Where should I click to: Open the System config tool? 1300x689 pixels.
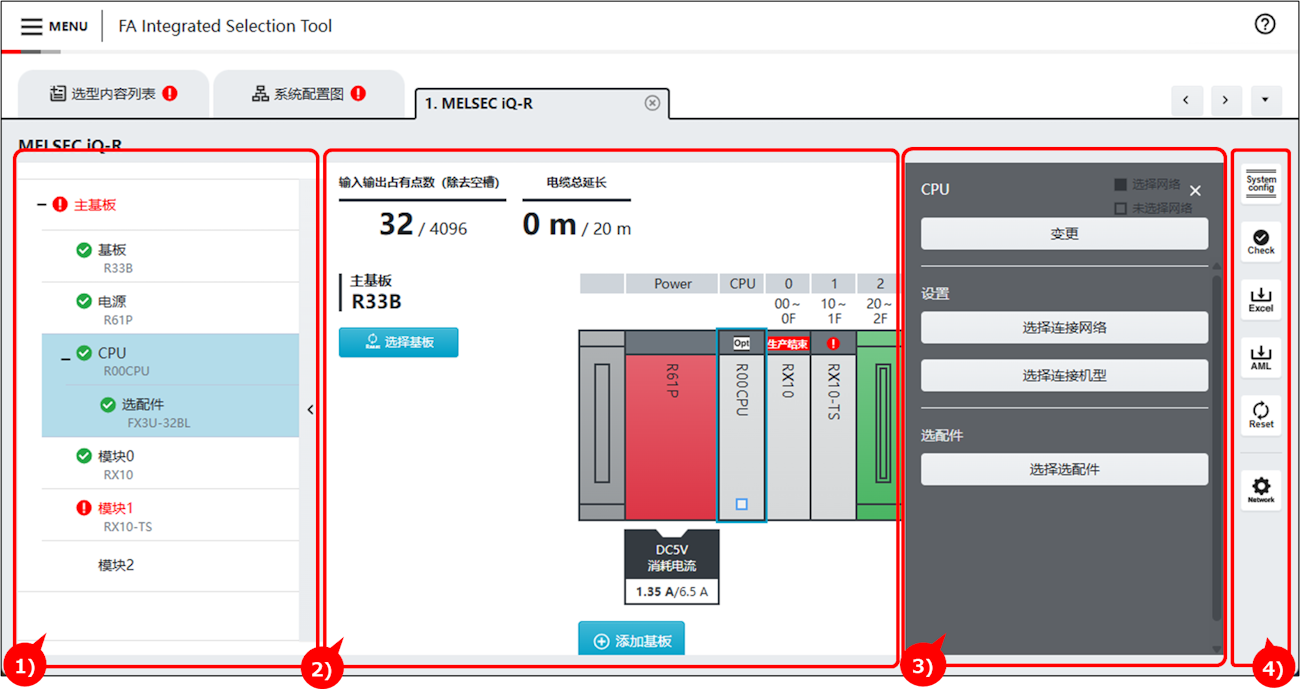[x=1261, y=184]
